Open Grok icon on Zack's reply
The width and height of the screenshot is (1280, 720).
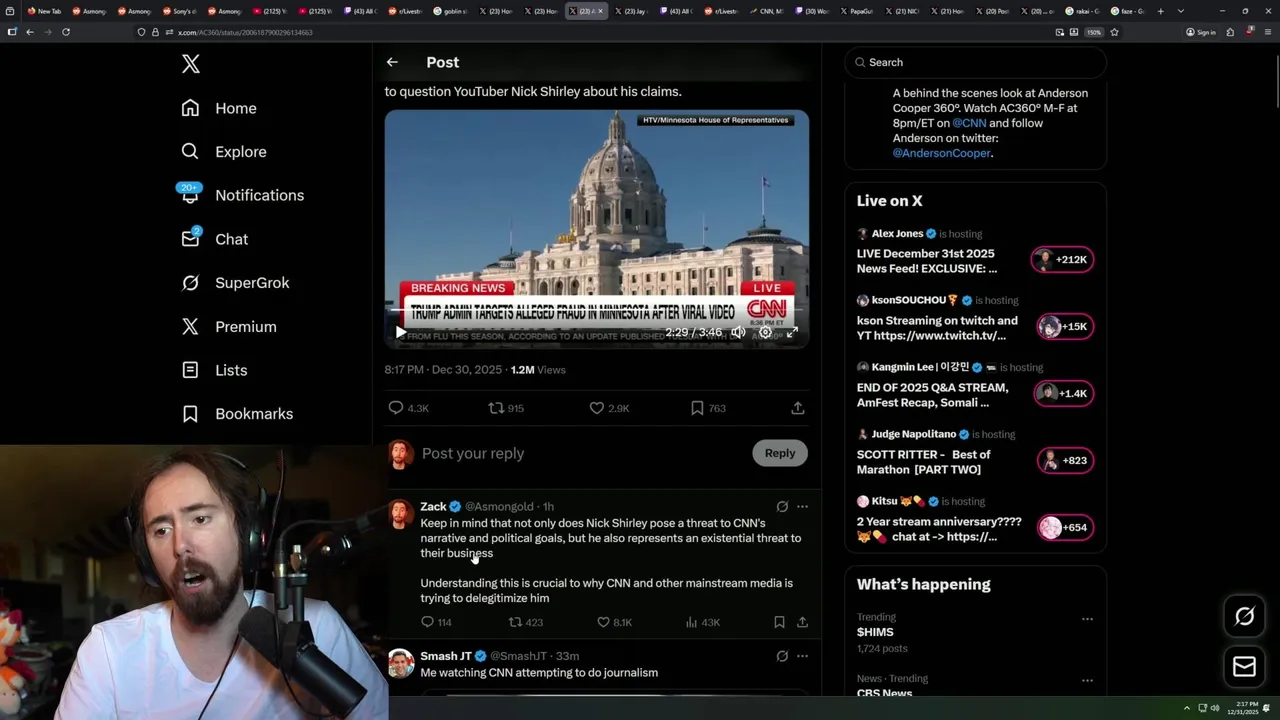782,507
